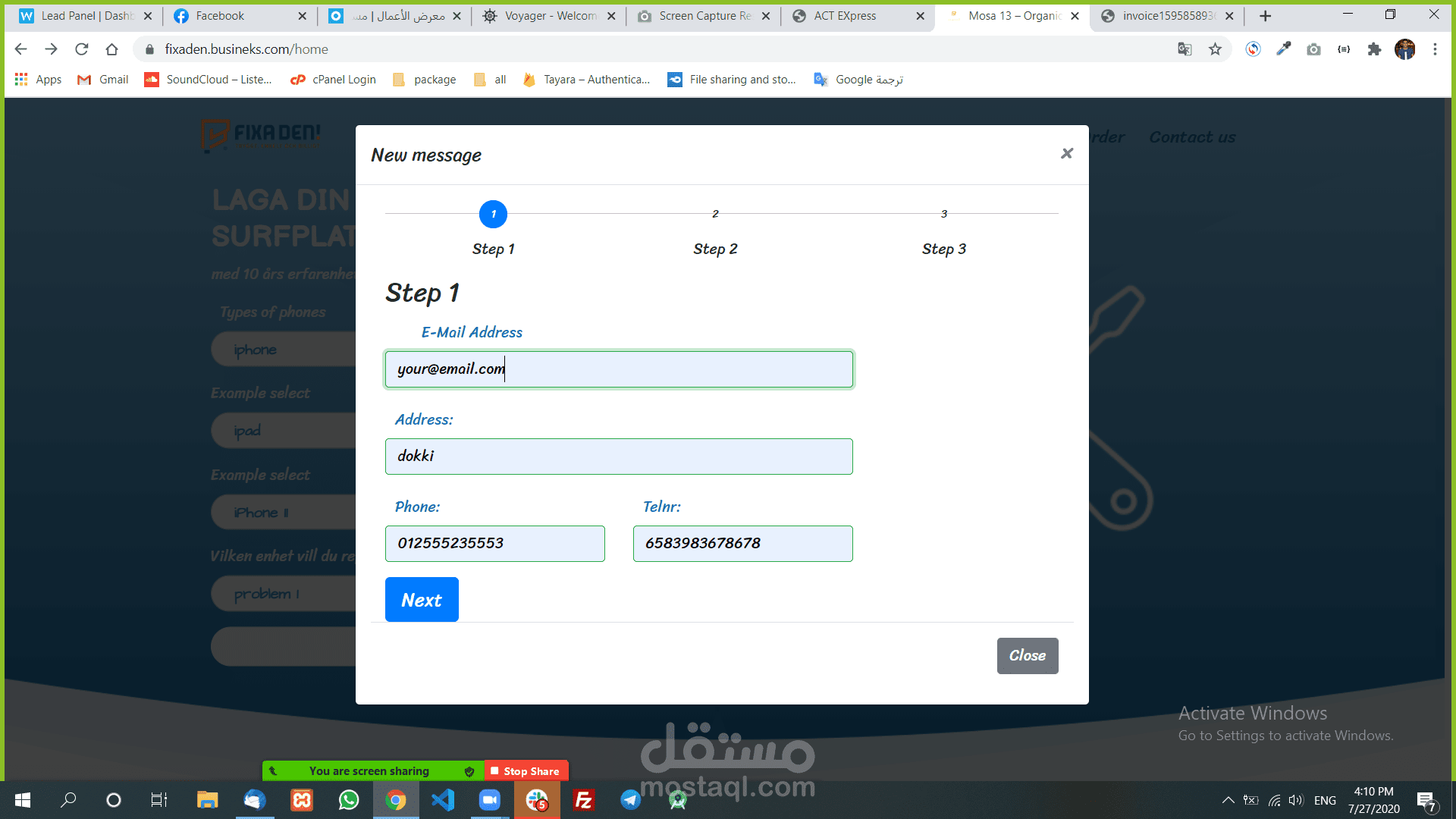The height and width of the screenshot is (819, 1456).
Task: Open Chrome three-dot menu
Action: coord(1435,49)
